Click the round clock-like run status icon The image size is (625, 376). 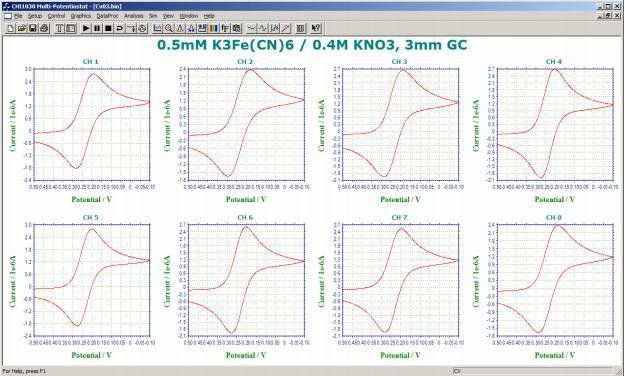click(x=142, y=28)
